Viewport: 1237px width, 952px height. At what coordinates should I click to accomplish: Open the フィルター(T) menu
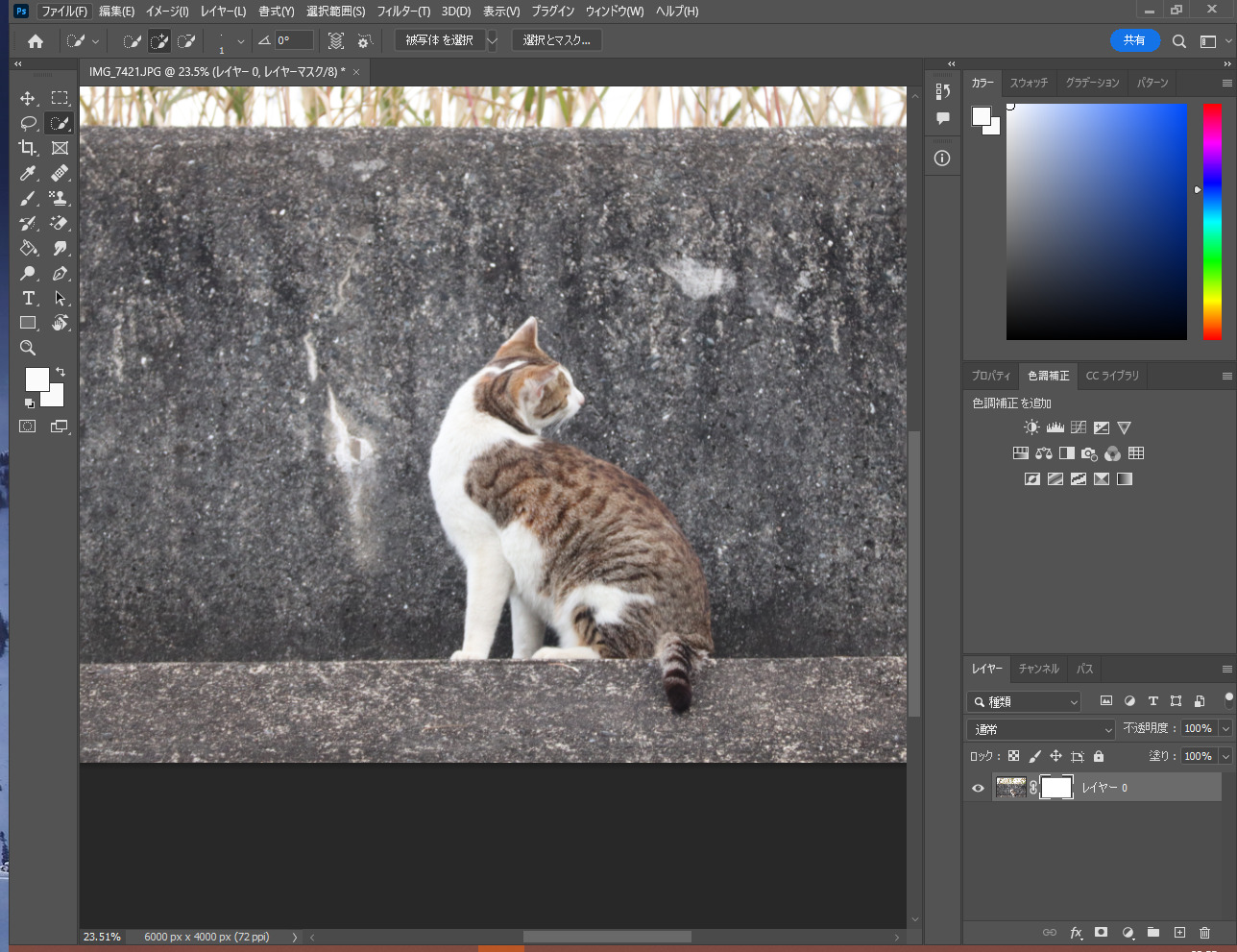(402, 12)
